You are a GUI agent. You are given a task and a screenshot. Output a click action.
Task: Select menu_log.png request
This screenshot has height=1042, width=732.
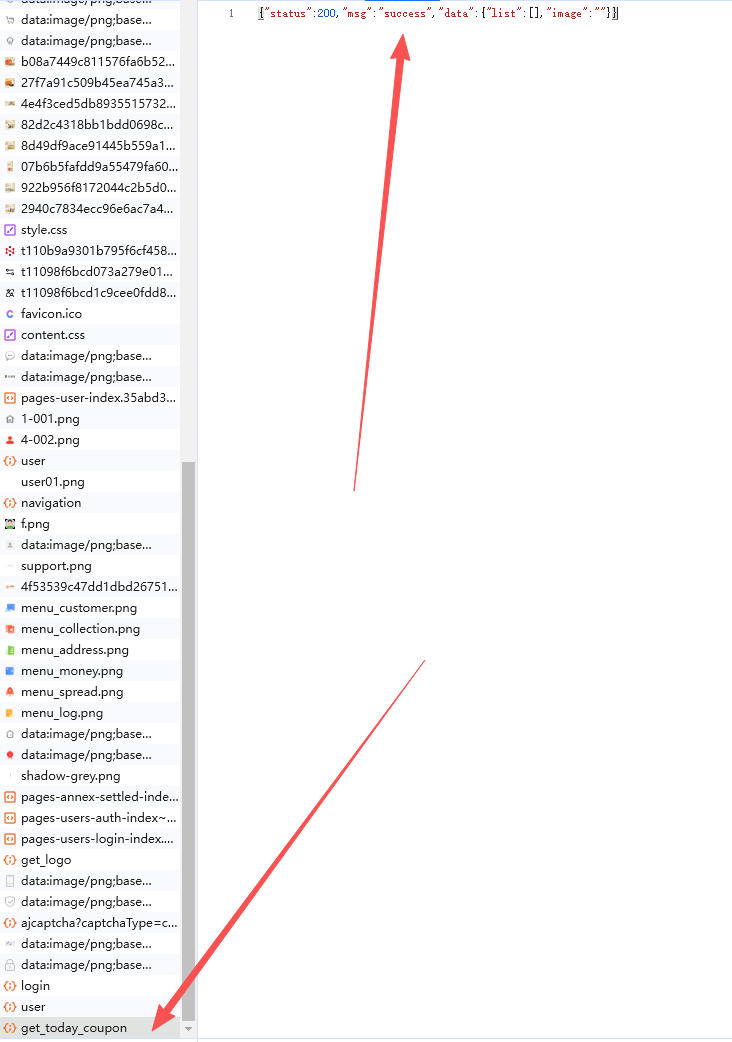90,712
